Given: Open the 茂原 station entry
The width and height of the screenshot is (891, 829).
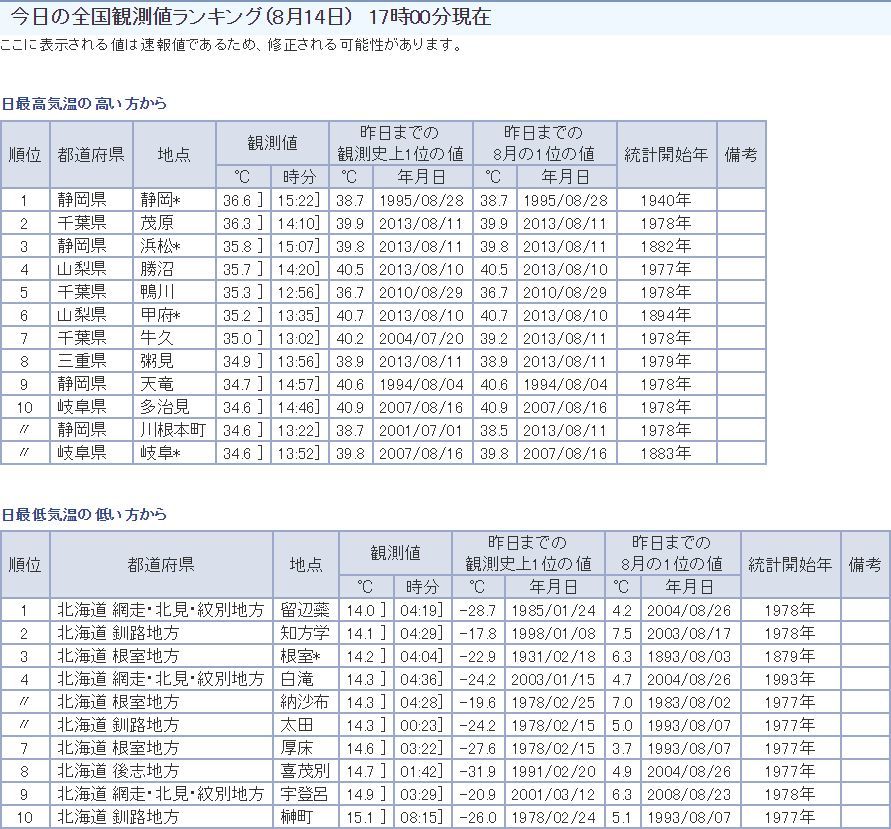Looking at the screenshot, I should coord(157,223).
